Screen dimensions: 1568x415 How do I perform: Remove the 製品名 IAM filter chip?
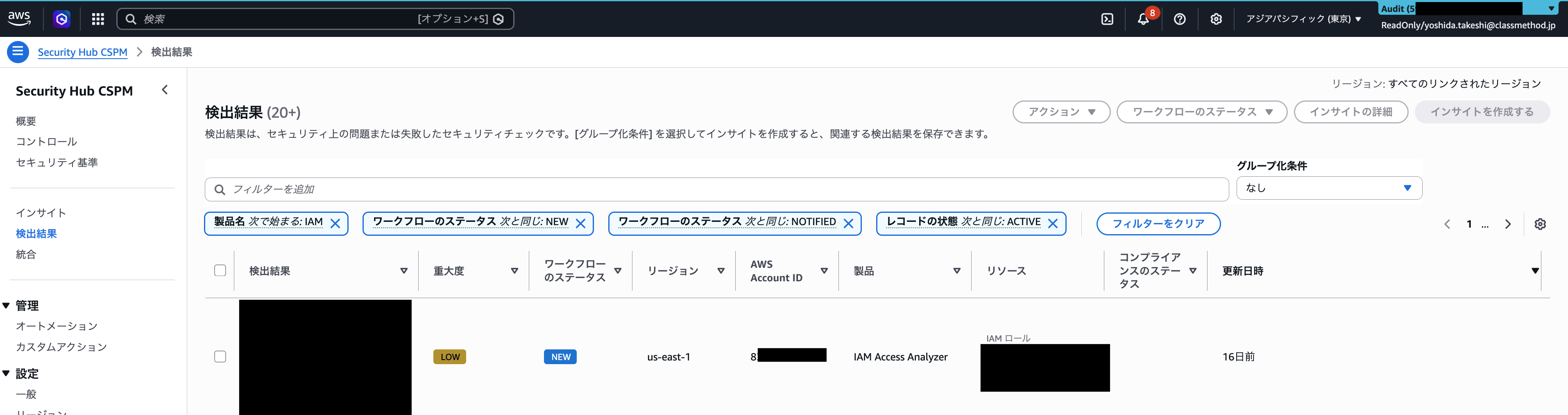click(x=335, y=223)
